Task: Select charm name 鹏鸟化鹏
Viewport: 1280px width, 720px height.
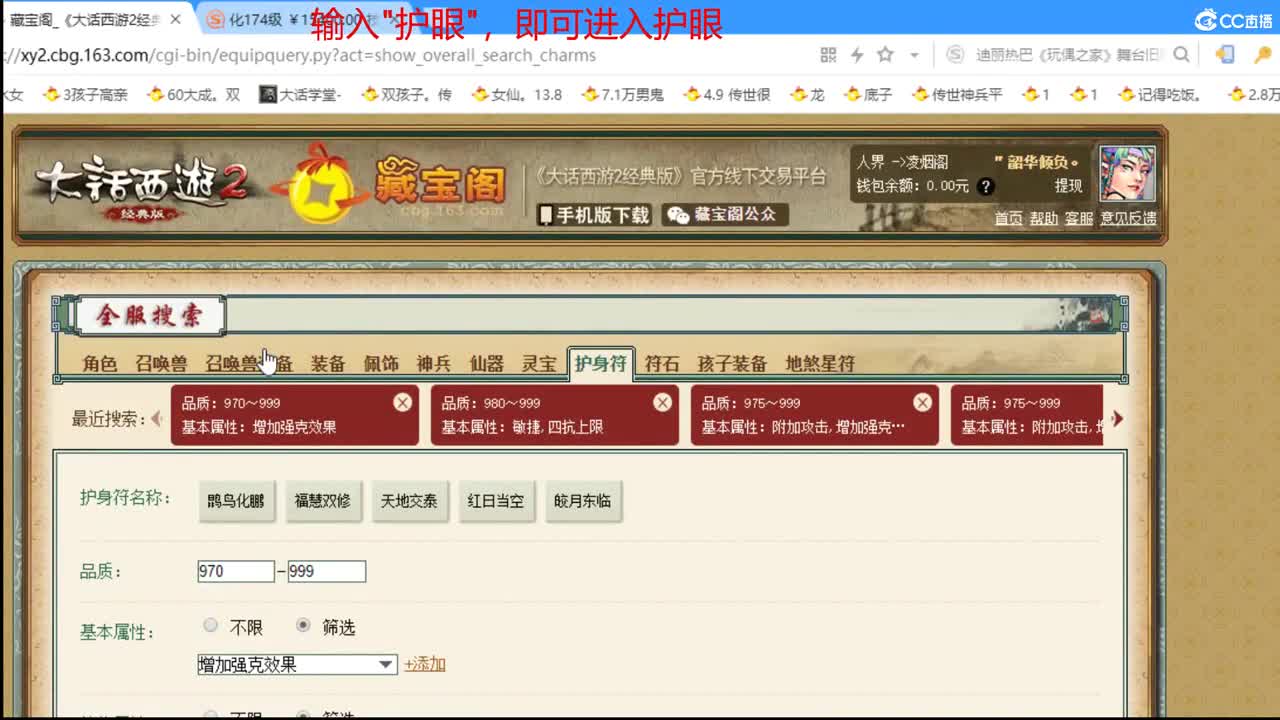Action: [236, 501]
